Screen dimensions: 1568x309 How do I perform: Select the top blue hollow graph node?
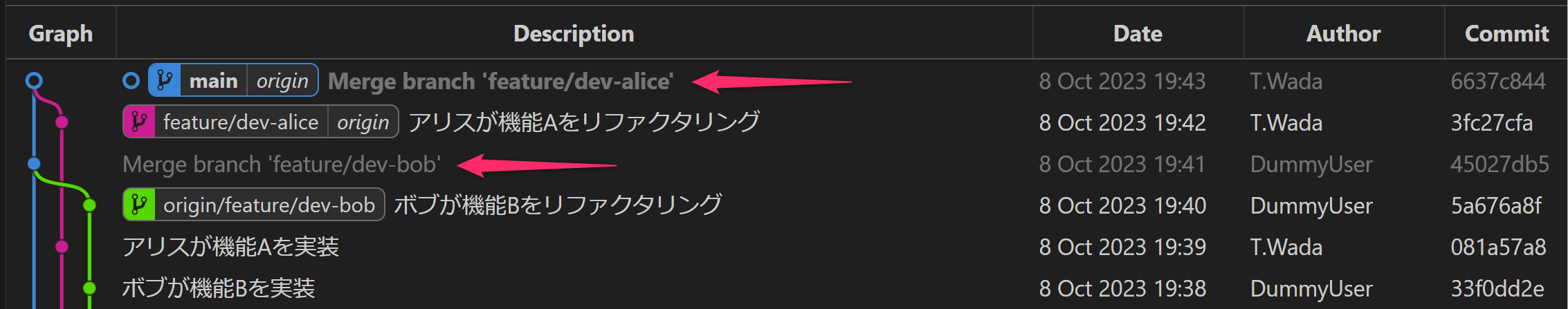click(x=34, y=81)
